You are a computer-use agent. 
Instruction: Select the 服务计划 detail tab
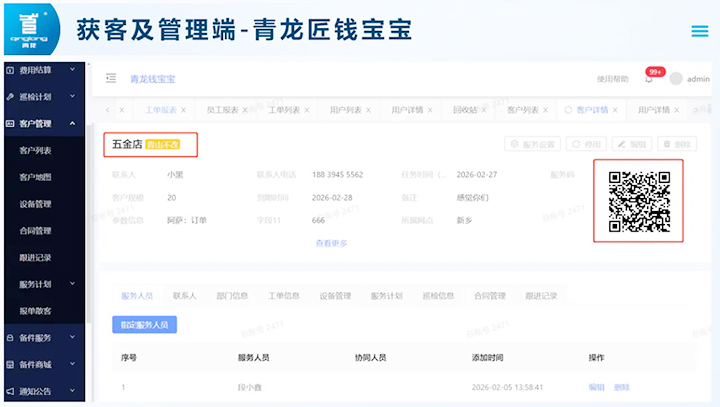pyautogui.click(x=387, y=296)
